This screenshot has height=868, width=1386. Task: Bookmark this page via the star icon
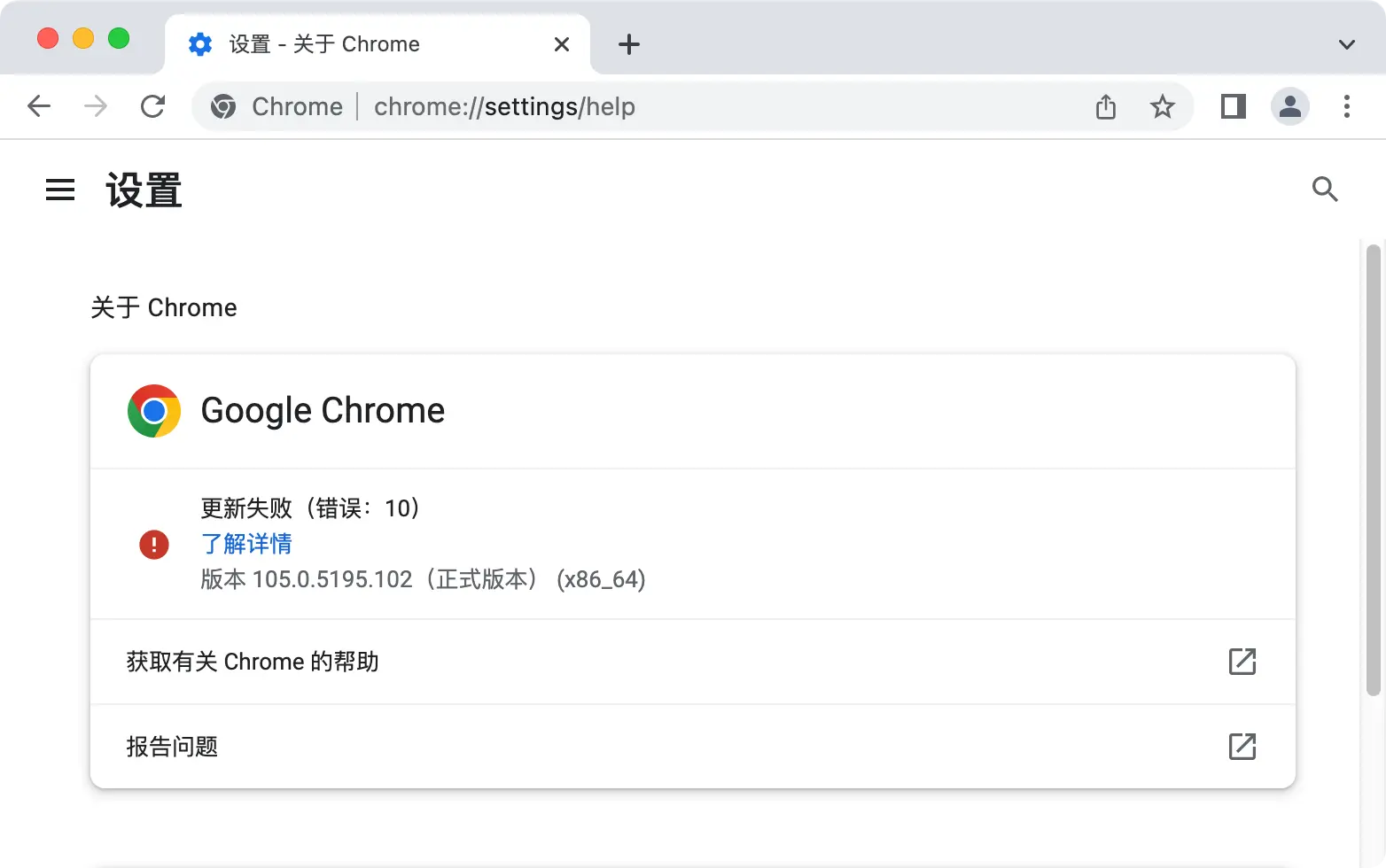1162,106
